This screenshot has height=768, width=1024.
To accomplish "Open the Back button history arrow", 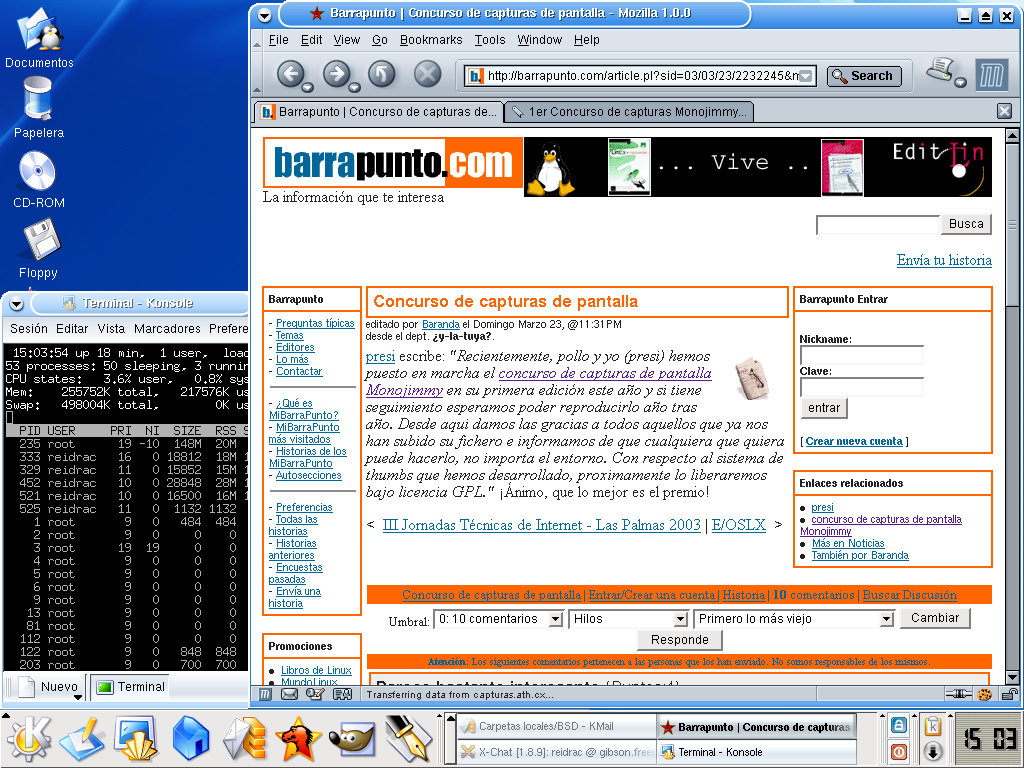I will coord(308,88).
